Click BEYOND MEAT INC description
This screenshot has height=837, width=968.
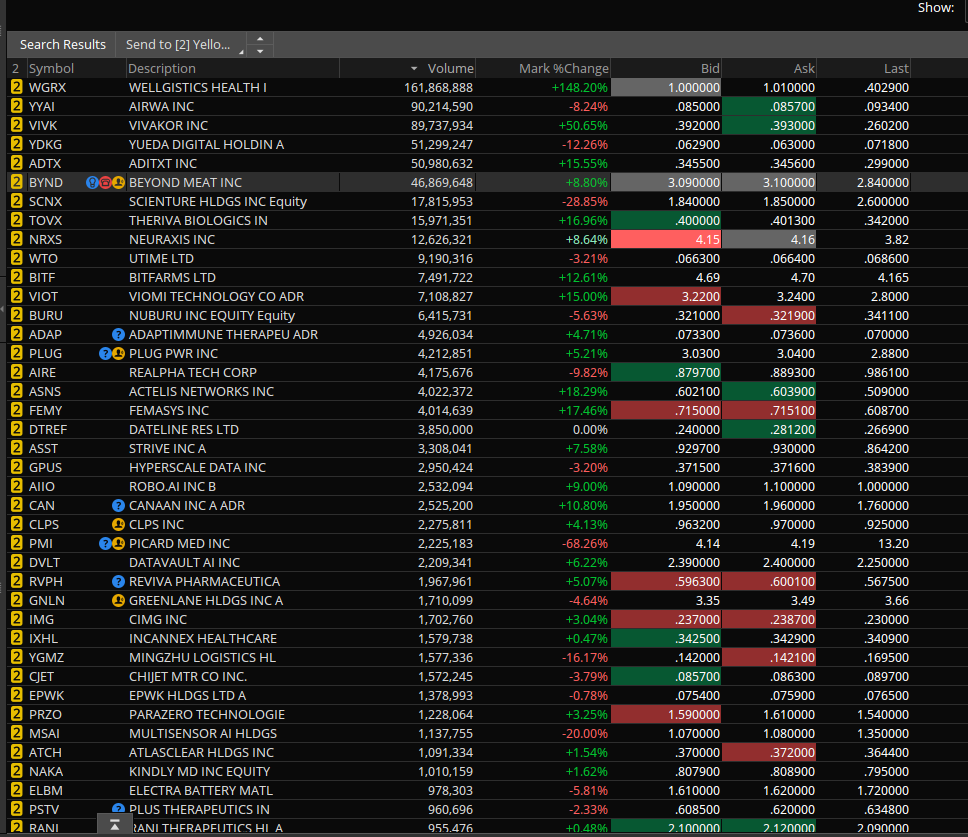click(185, 183)
